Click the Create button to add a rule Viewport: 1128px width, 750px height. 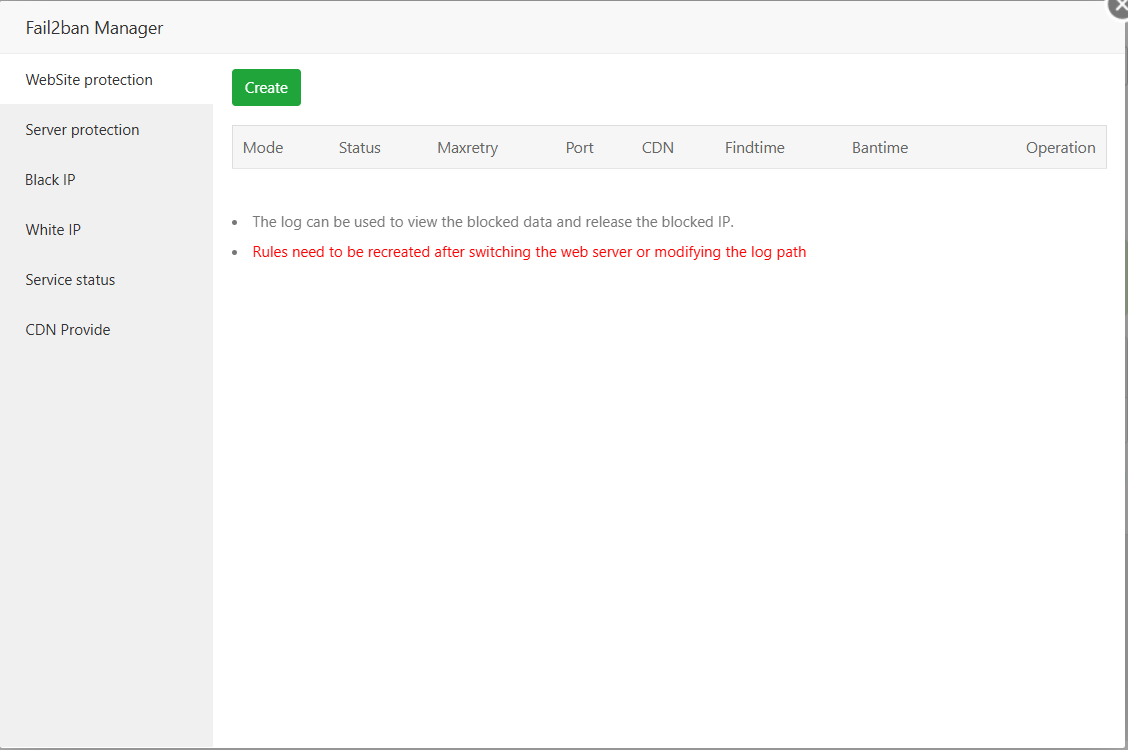[x=266, y=87]
